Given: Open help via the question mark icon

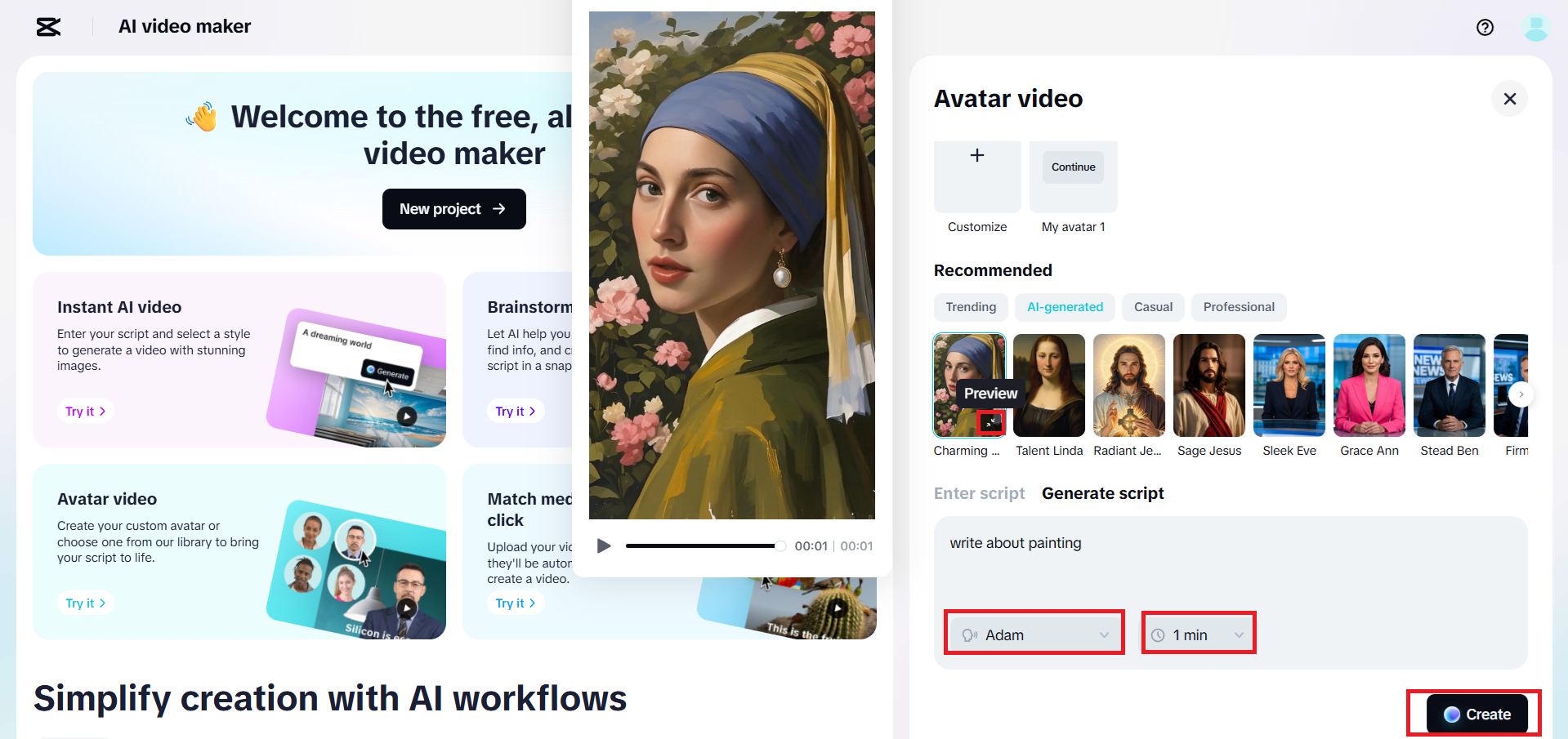Looking at the screenshot, I should click(x=1485, y=27).
